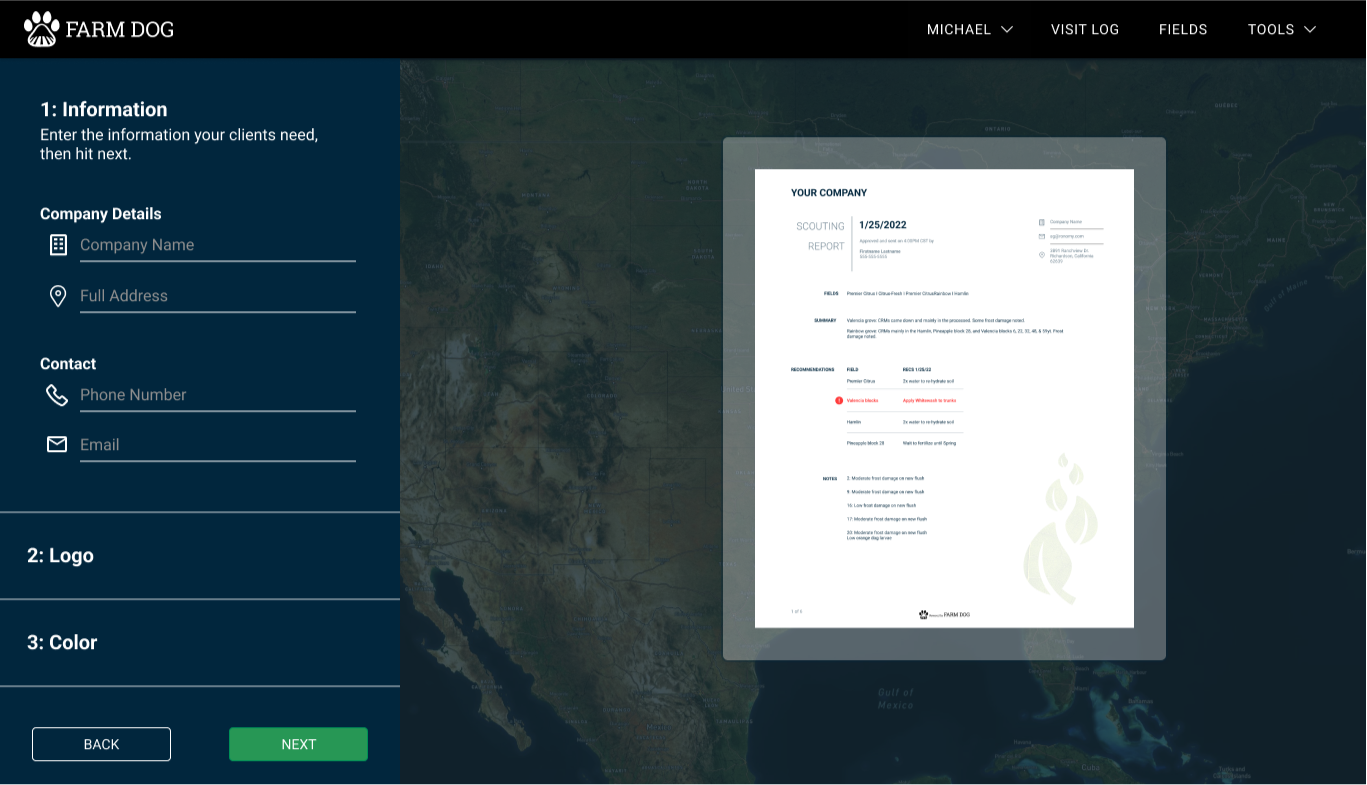
Task: Click the scouting report preview
Action: click(944, 398)
